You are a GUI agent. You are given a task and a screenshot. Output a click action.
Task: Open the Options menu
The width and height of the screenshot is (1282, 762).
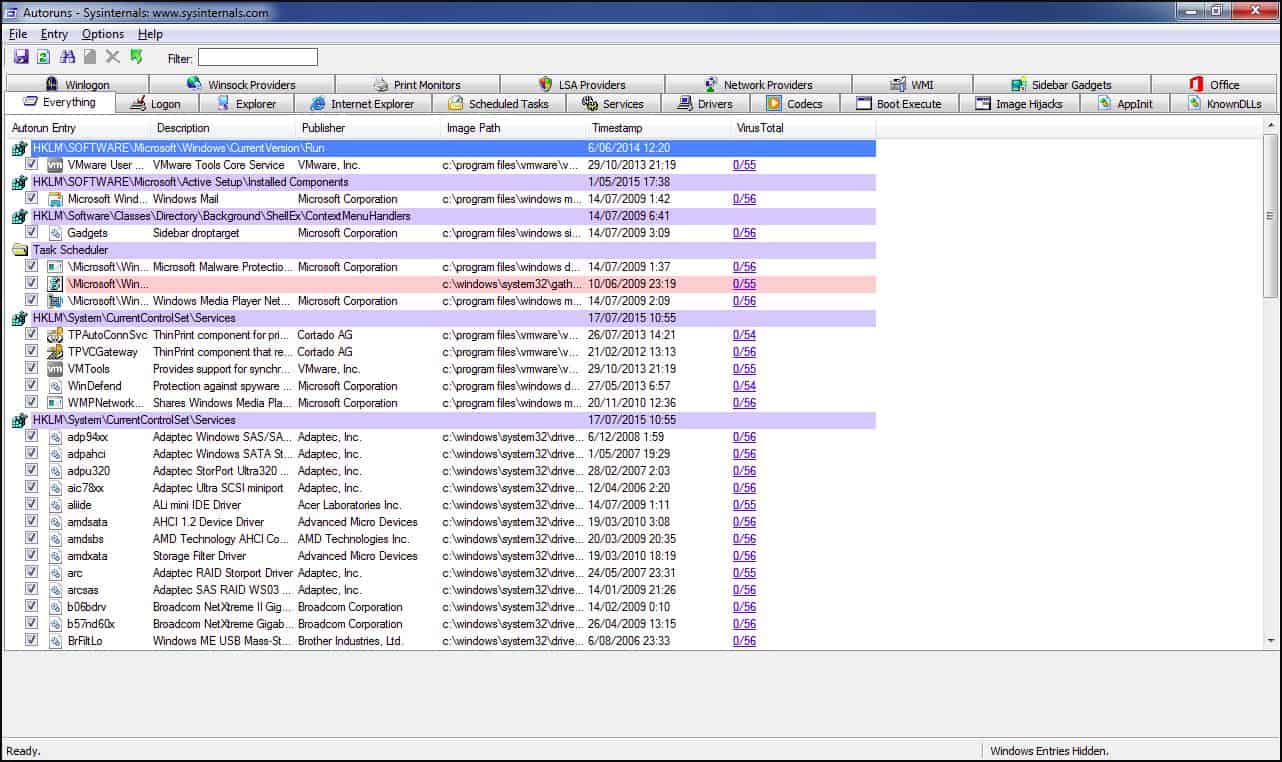103,34
